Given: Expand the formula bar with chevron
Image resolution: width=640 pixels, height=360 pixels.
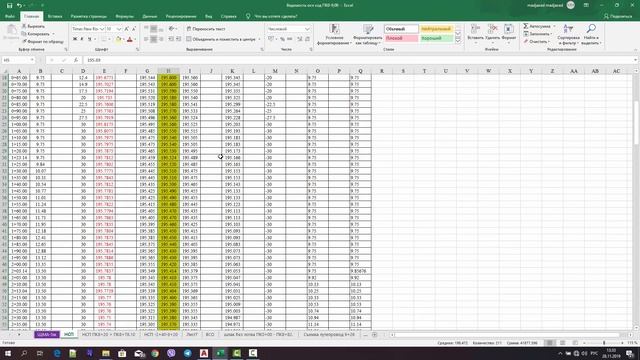Looking at the screenshot, I should click(x=635, y=60).
